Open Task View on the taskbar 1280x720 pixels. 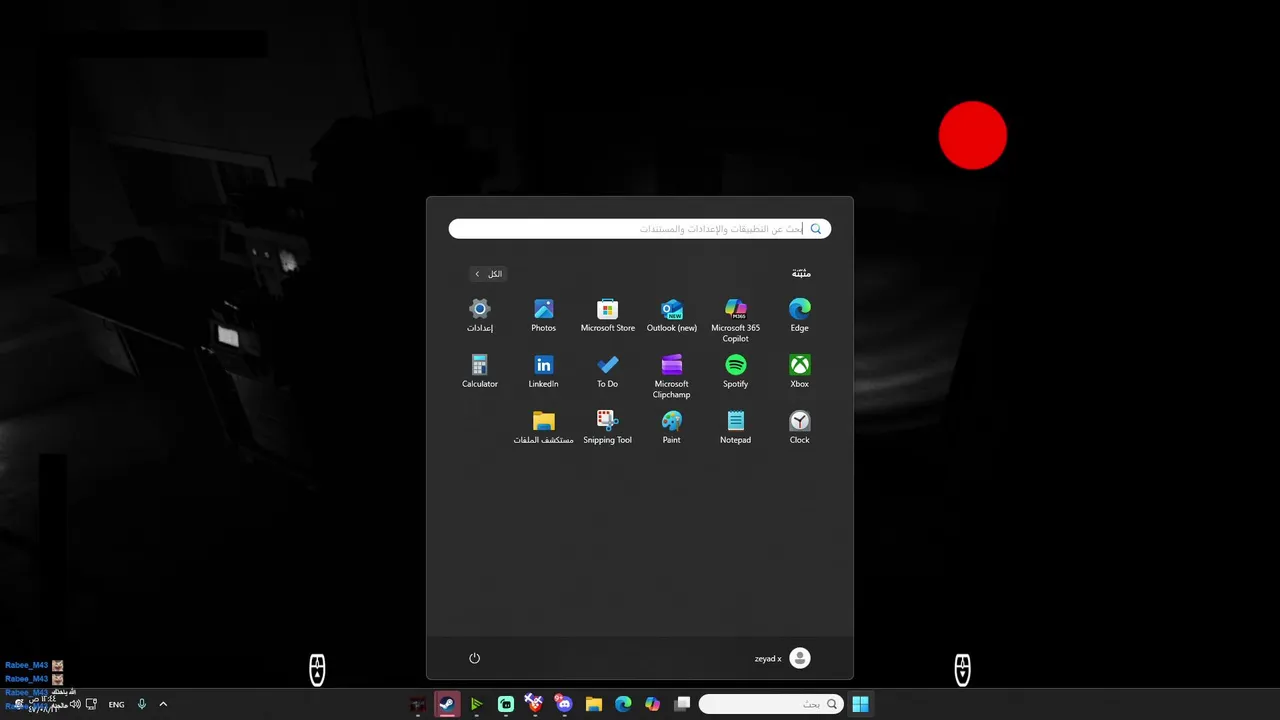click(x=682, y=705)
